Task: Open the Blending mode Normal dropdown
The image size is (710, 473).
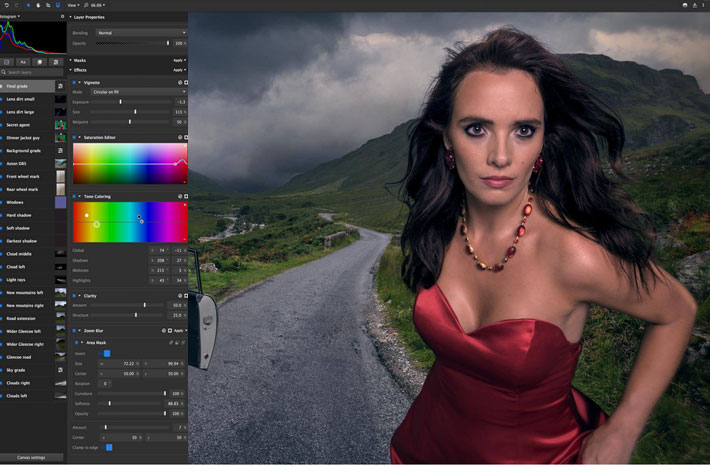Action: click(141, 33)
